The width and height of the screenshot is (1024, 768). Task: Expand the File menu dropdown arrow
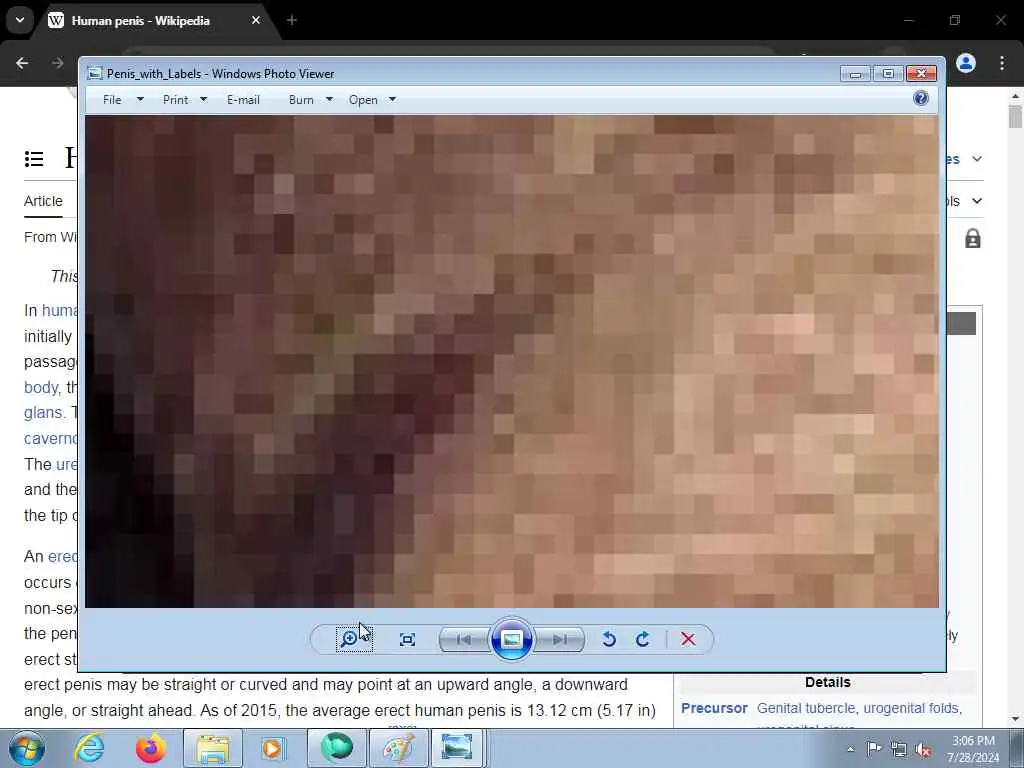[x=140, y=99]
